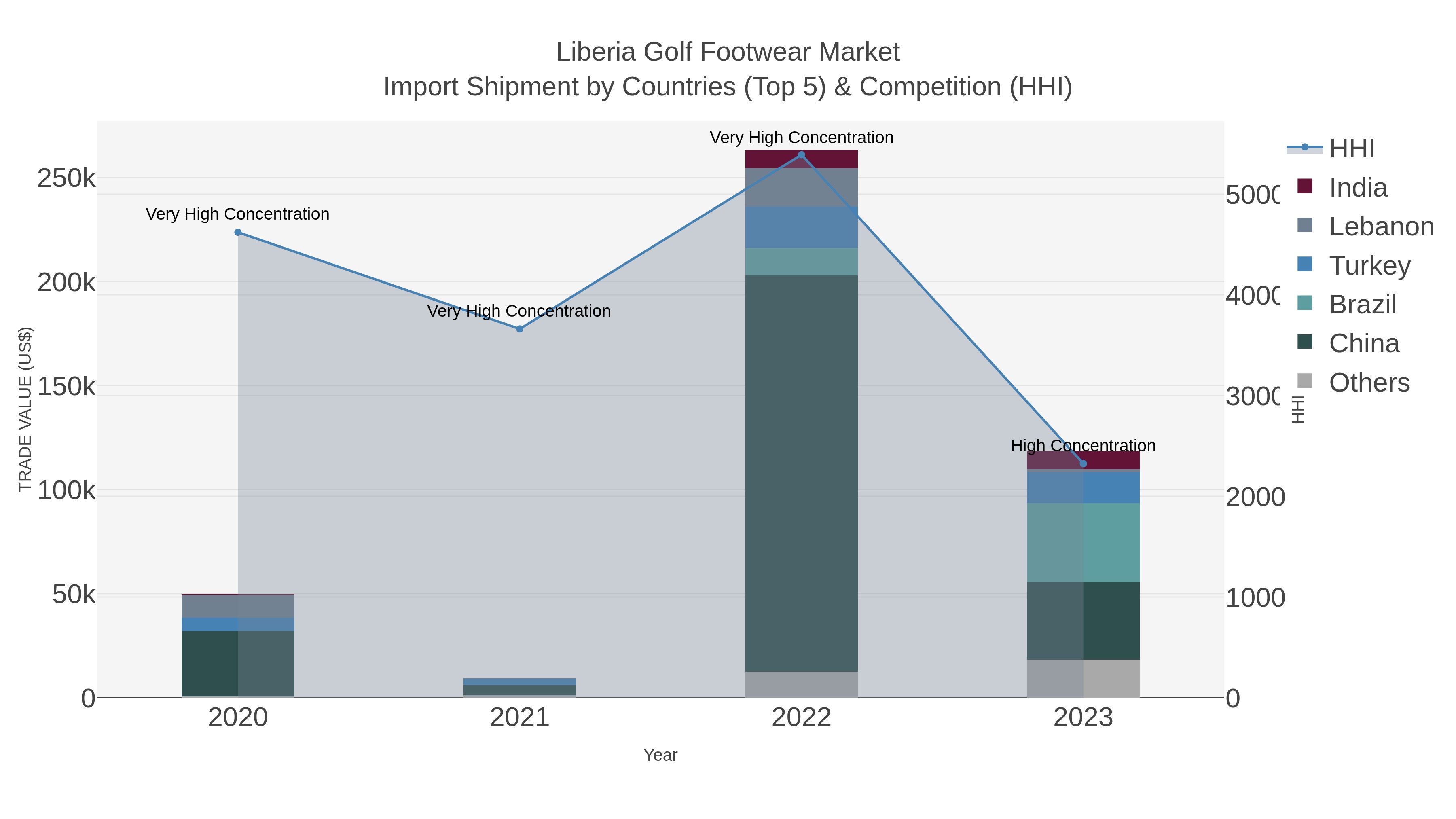This screenshot has width=1456, height=819.
Task: Click the India maroon legend swatch
Action: click(1304, 186)
